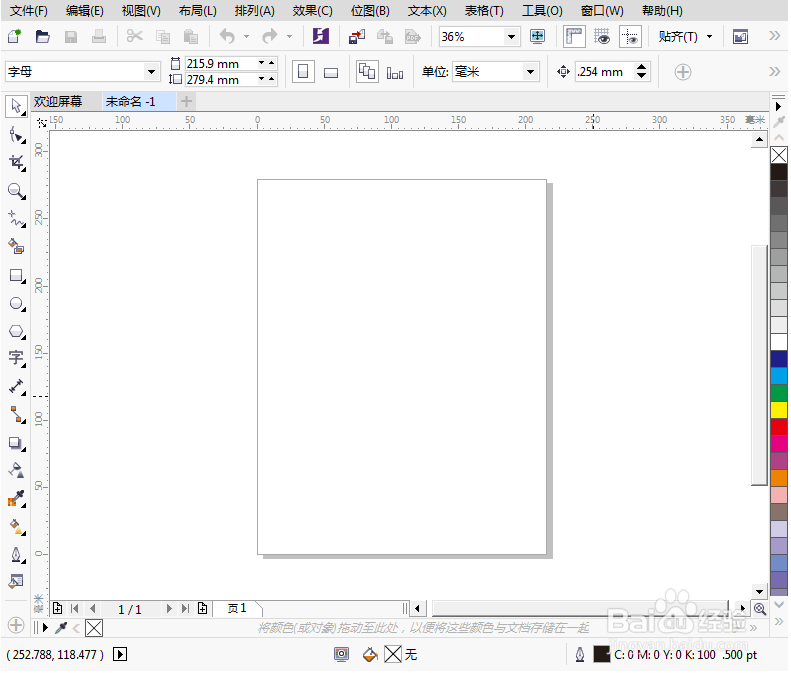This screenshot has width=791, height=673.
Task: Set page orientation to landscape
Action: click(331, 73)
